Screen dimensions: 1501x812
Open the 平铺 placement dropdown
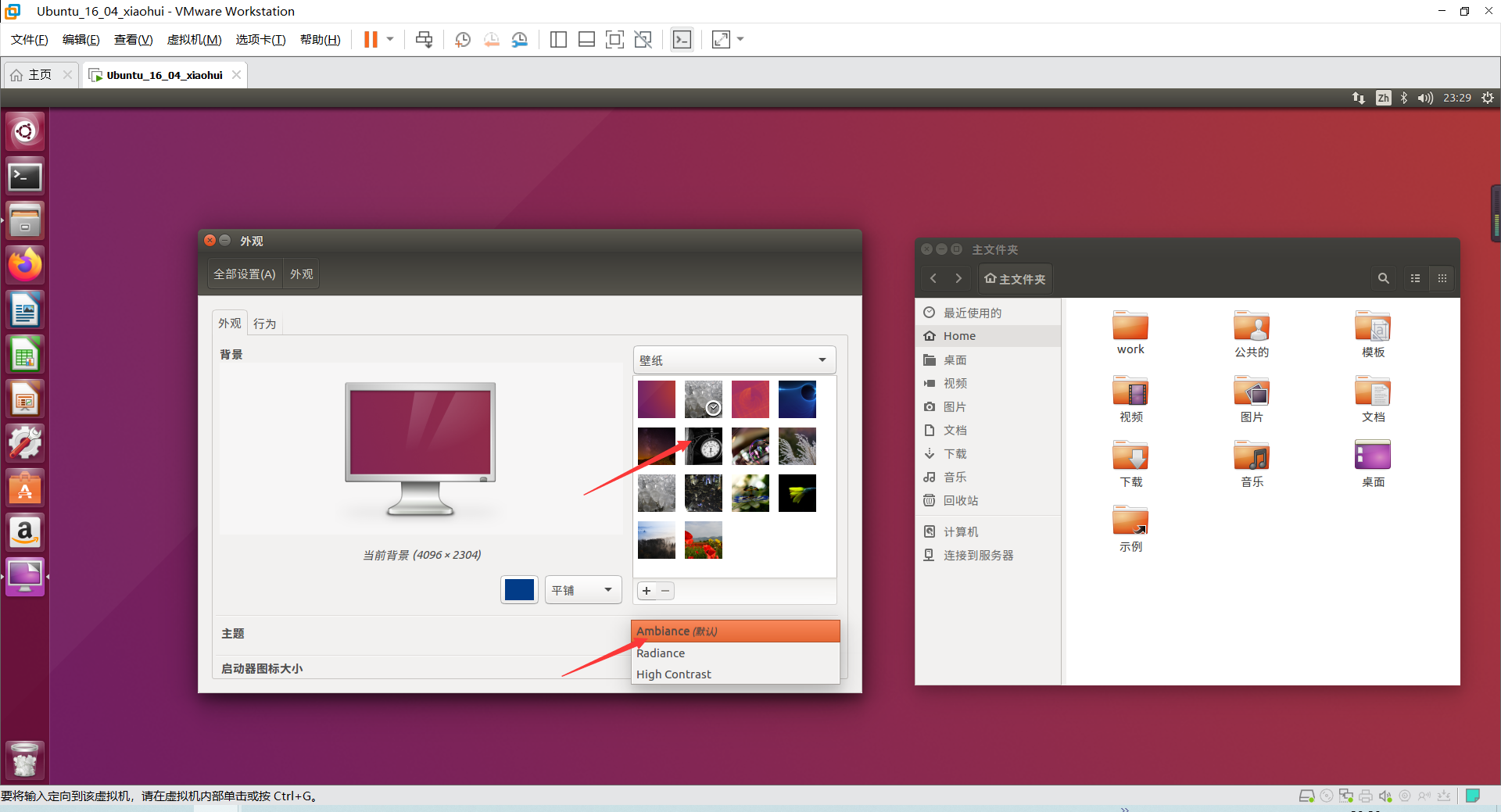click(x=582, y=589)
